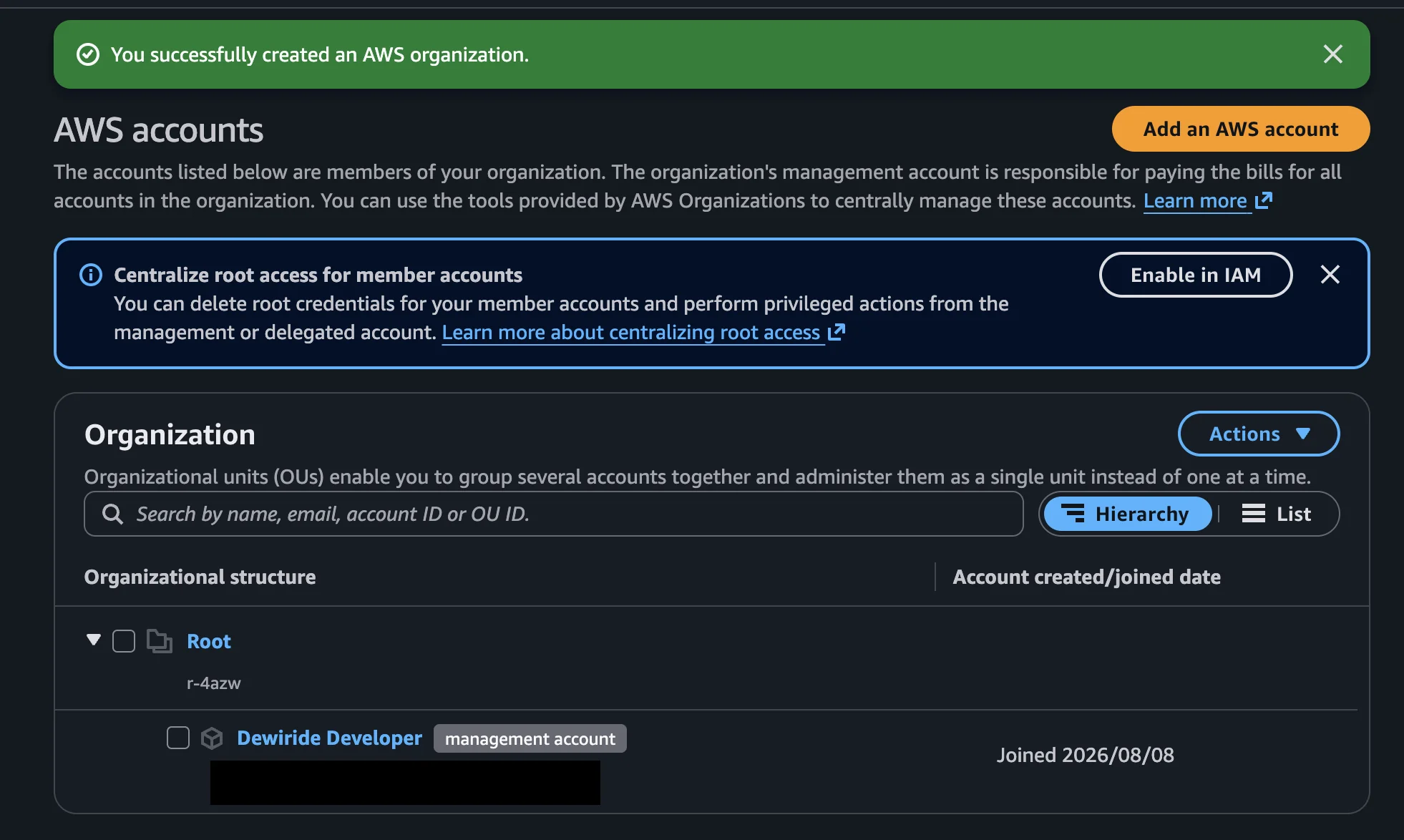This screenshot has width=1404, height=840.
Task: Dismiss the green success notification banner
Action: 1332,54
